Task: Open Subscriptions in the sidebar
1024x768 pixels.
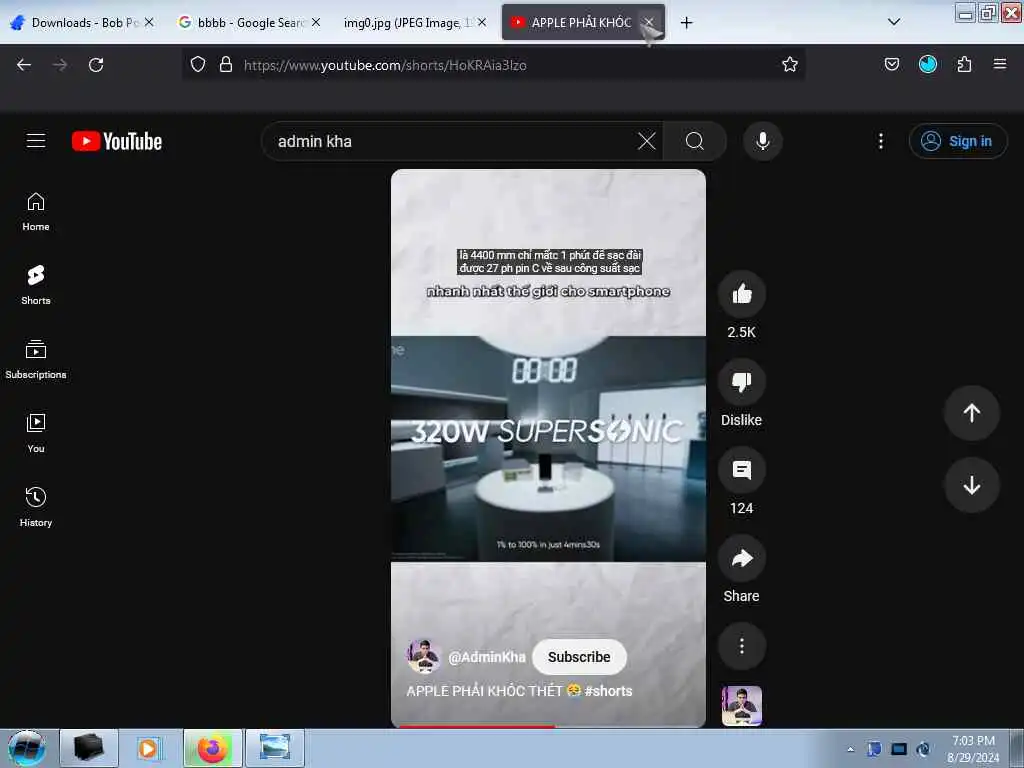Action: click(36, 360)
